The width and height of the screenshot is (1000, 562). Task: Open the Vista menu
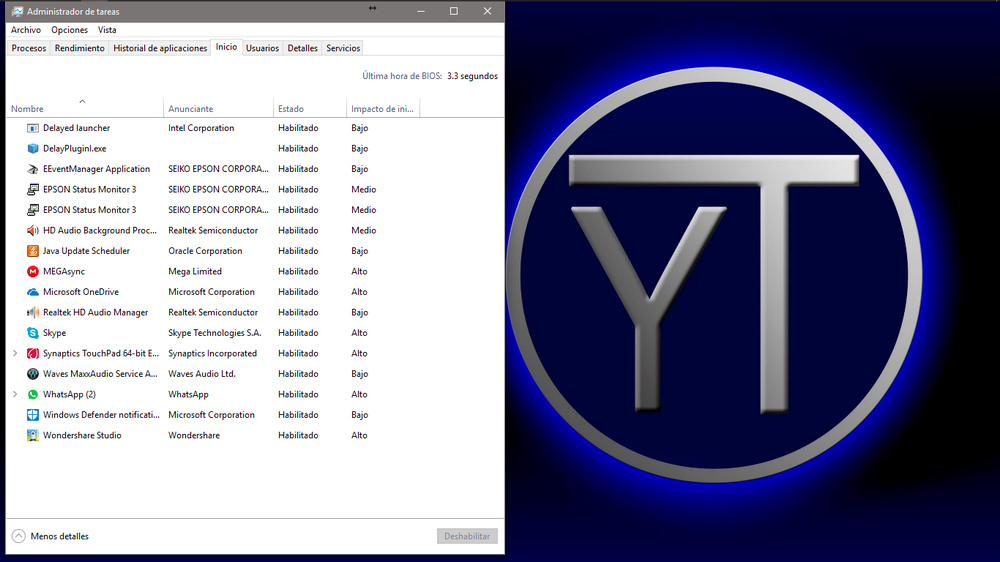click(107, 30)
